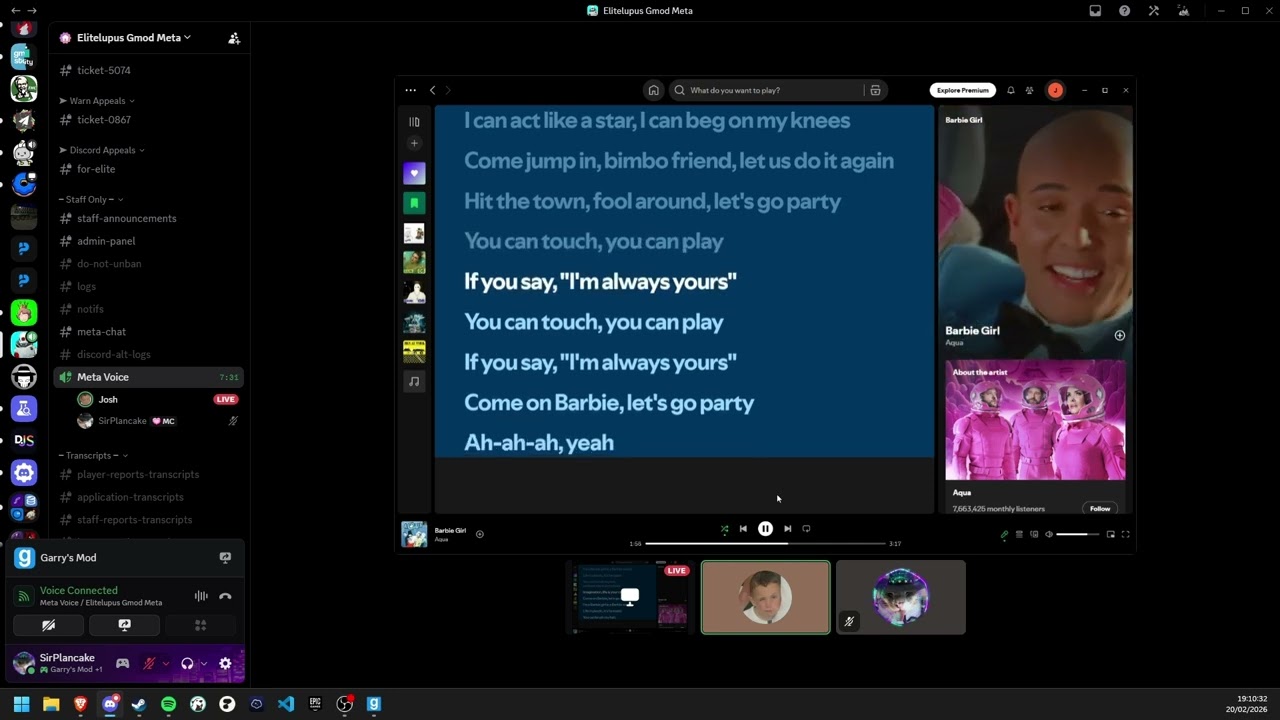Viewport: 1280px width, 720px height.
Task: Select the Meta Voice channel
Action: pos(149,377)
